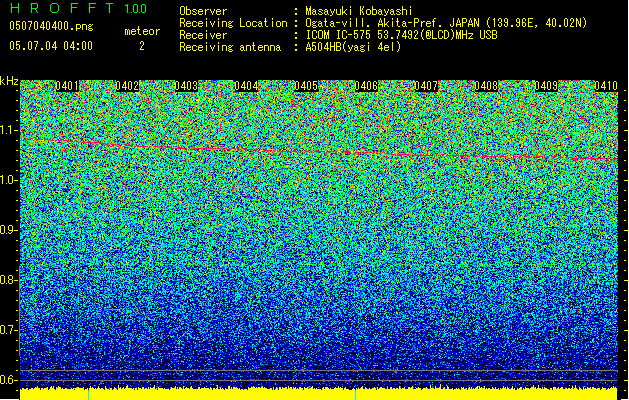The width and height of the screenshot is (629, 400).
Task: Click the Receiver field label
Action: click(203, 35)
